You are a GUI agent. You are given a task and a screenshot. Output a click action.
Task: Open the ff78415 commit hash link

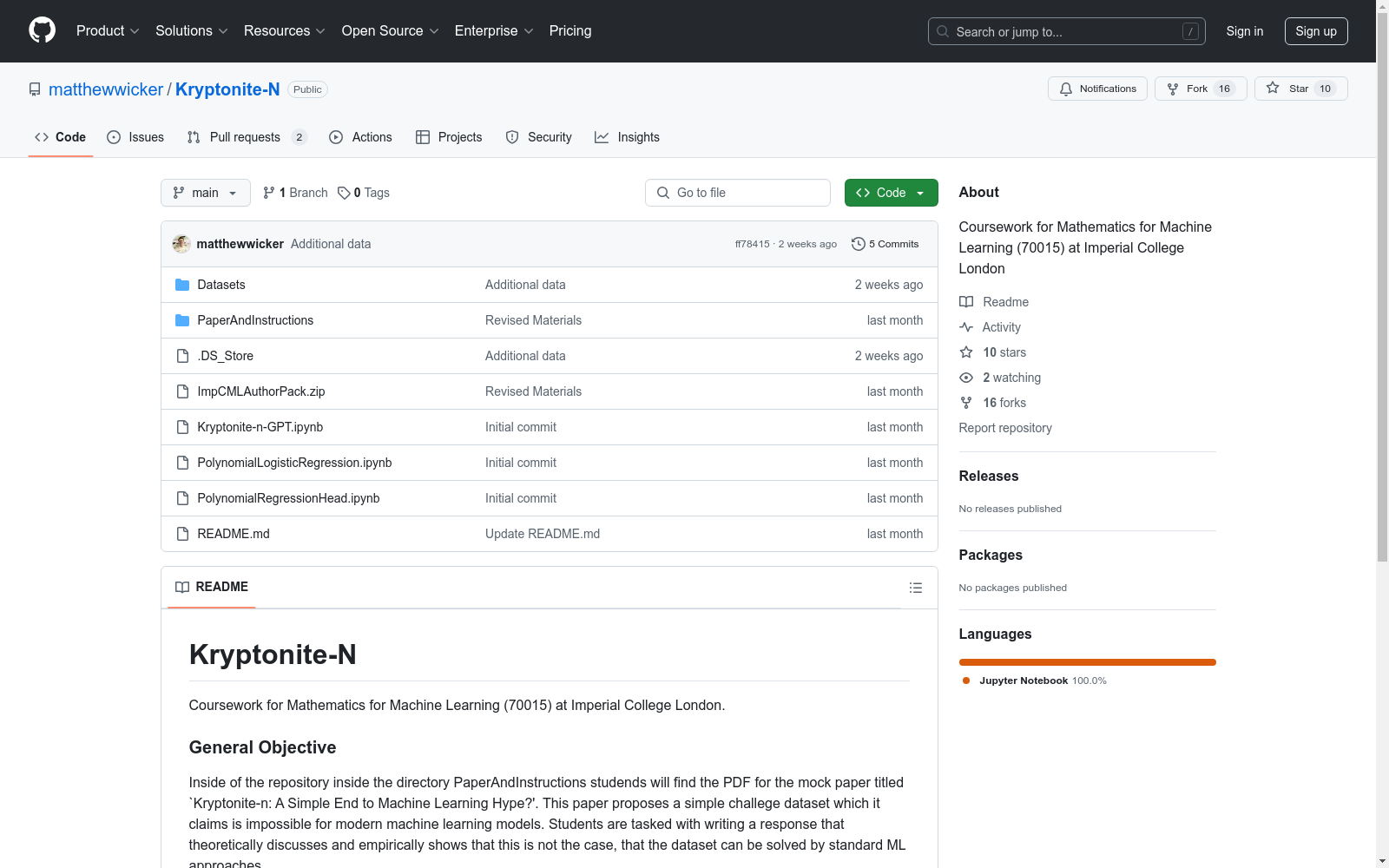[752, 244]
